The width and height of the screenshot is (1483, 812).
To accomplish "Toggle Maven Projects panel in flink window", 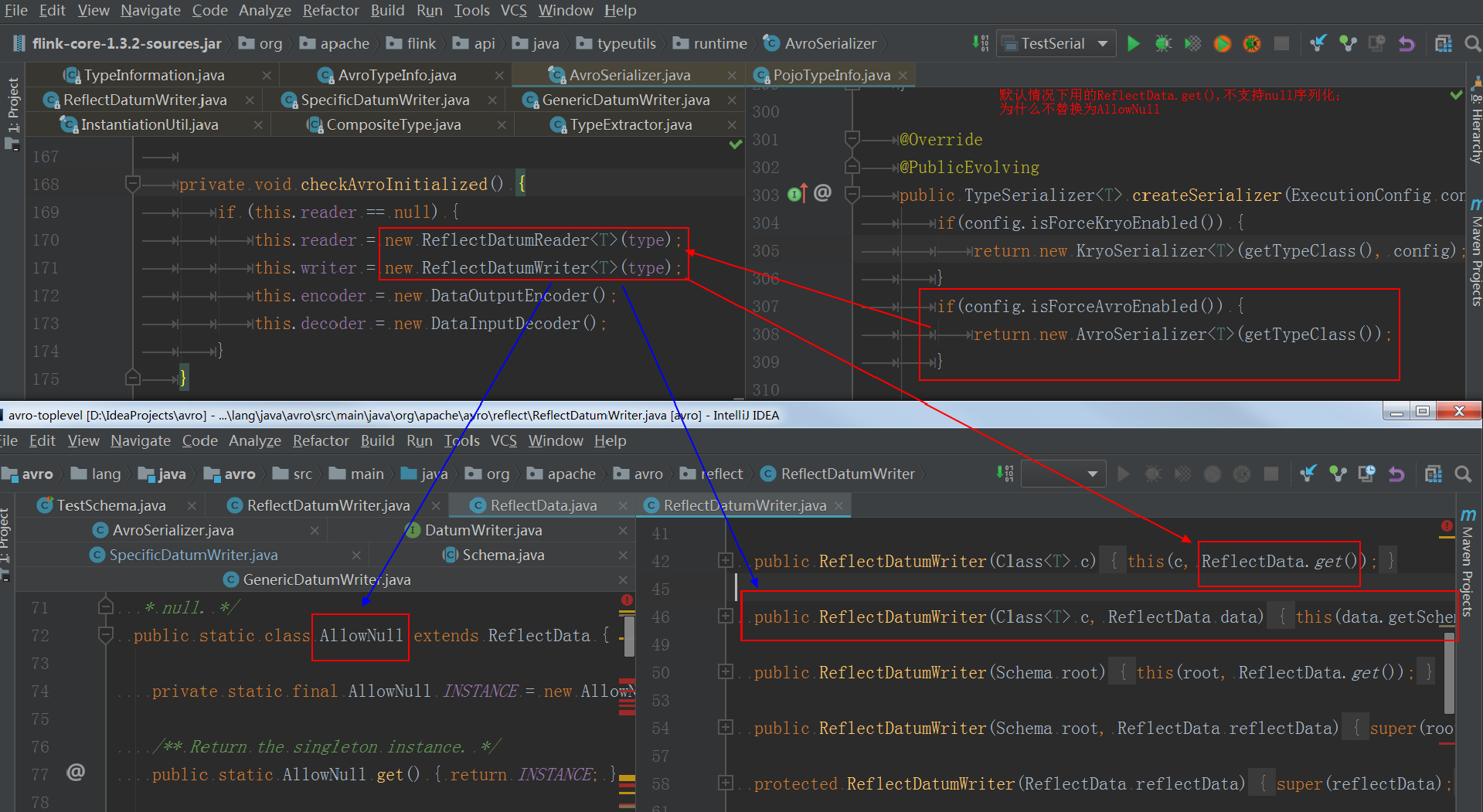I will coord(1475,252).
